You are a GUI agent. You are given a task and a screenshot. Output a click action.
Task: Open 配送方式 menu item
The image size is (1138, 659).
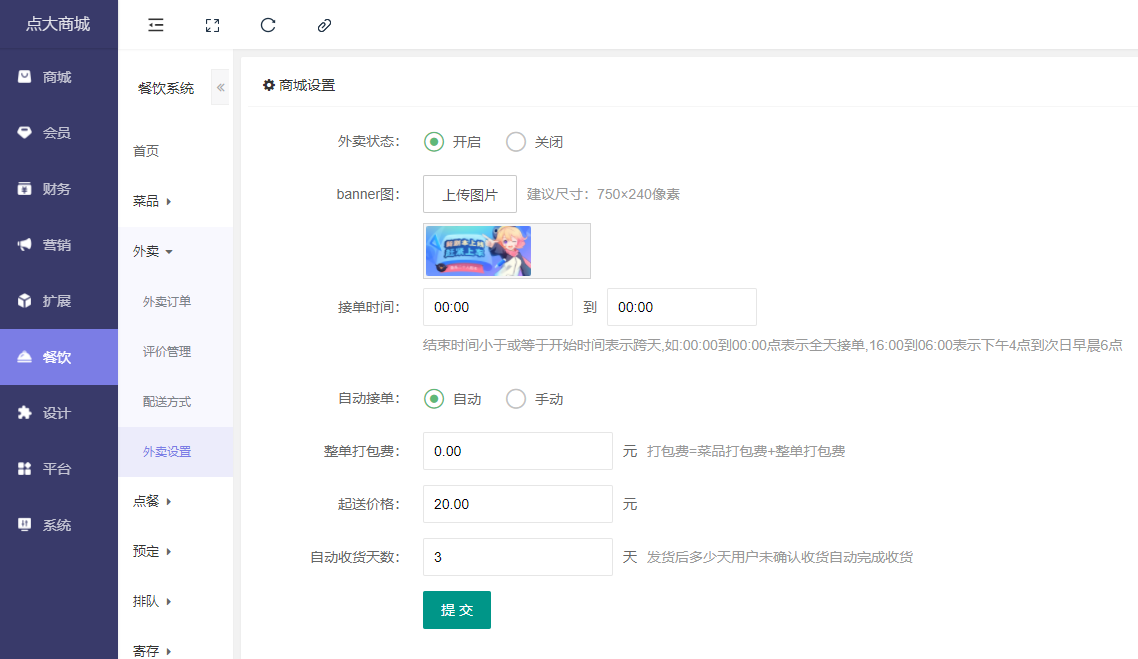coord(167,401)
